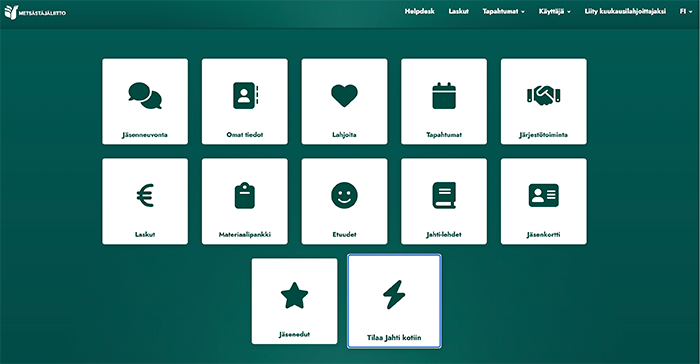The image size is (700, 364).
Task: Open the Omat tiedot address book tile
Action: pyautogui.click(x=245, y=101)
